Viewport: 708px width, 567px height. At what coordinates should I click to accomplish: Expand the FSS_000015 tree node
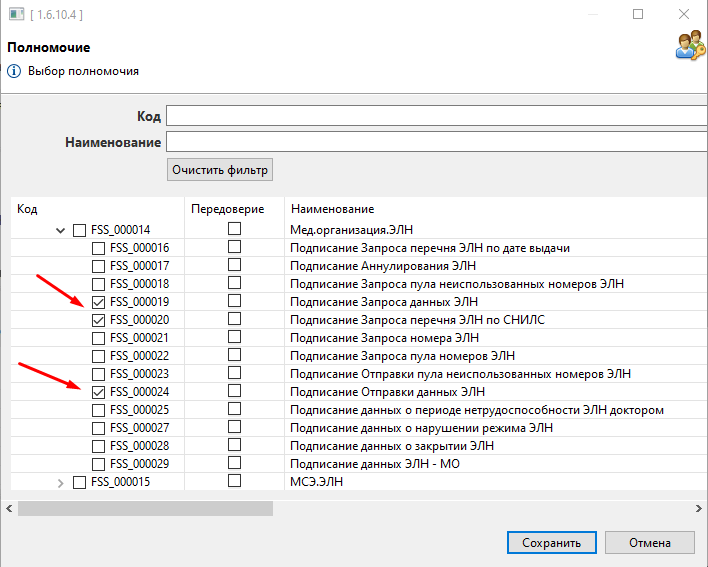62,482
